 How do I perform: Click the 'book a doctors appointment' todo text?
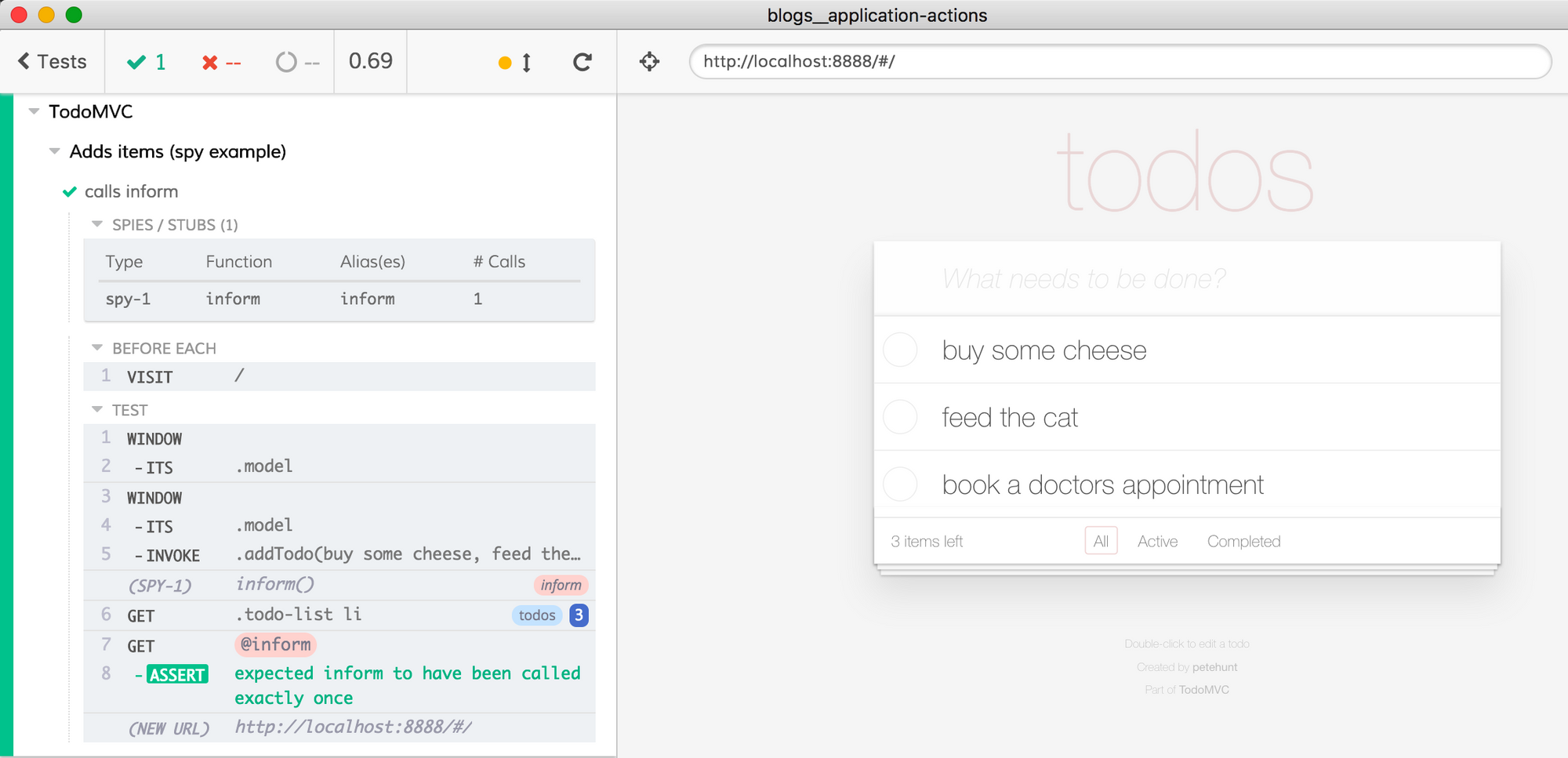coord(1103,485)
